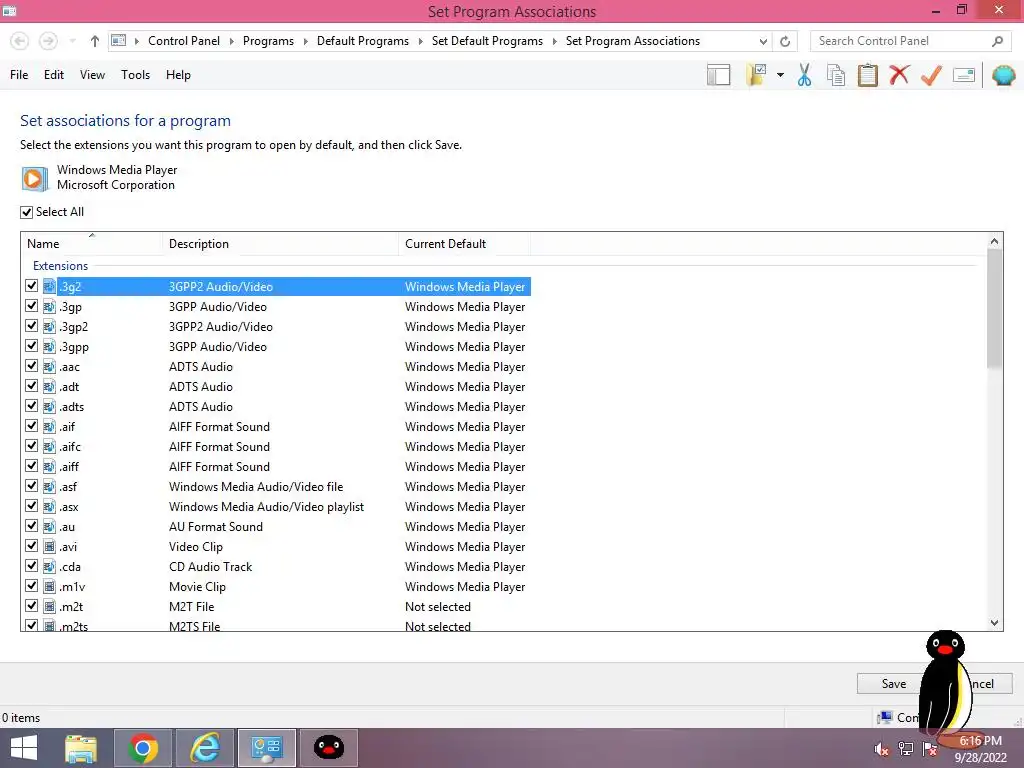This screenshot has height=768, width=1024.
Task: Uncheck the .3gp extension checkbox
Action: (31, 306)
